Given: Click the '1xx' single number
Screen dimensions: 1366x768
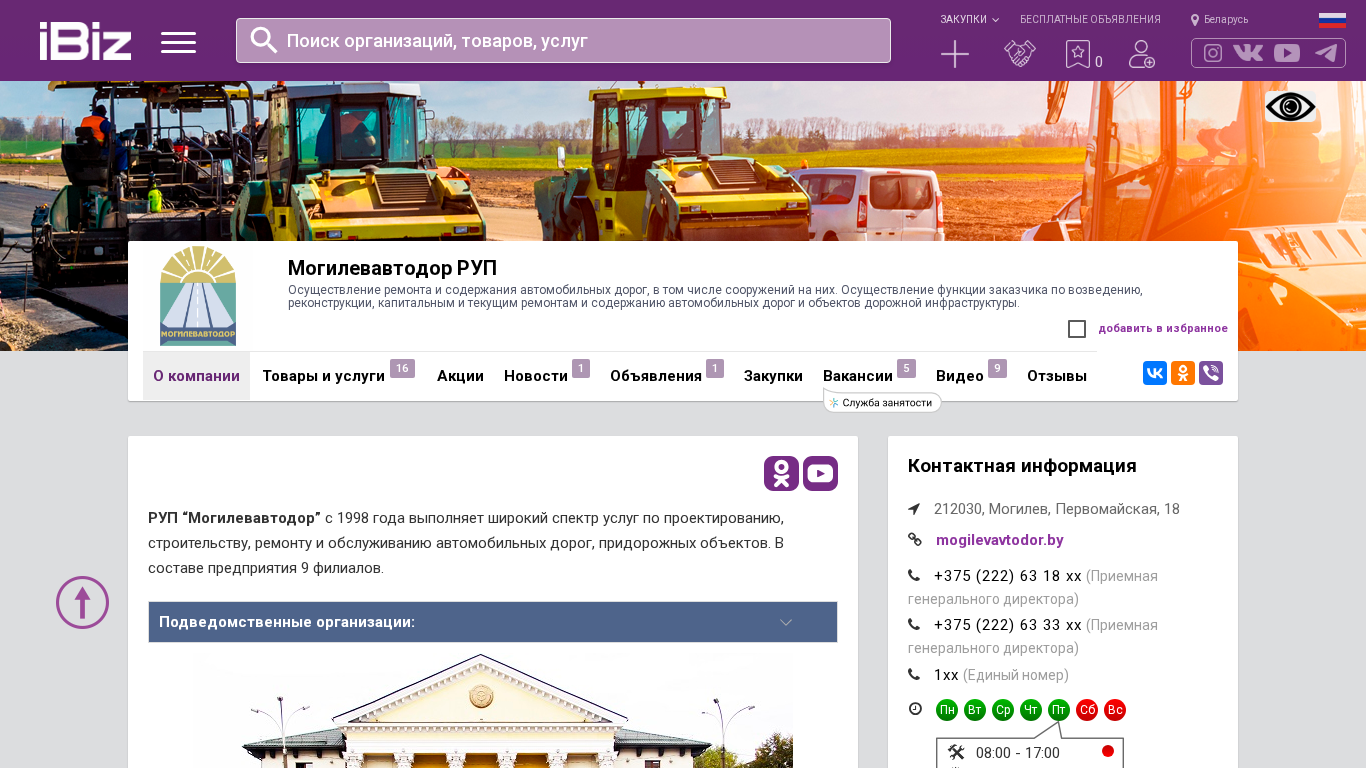Looking at the screenshot, I should [x=946, y=675].
